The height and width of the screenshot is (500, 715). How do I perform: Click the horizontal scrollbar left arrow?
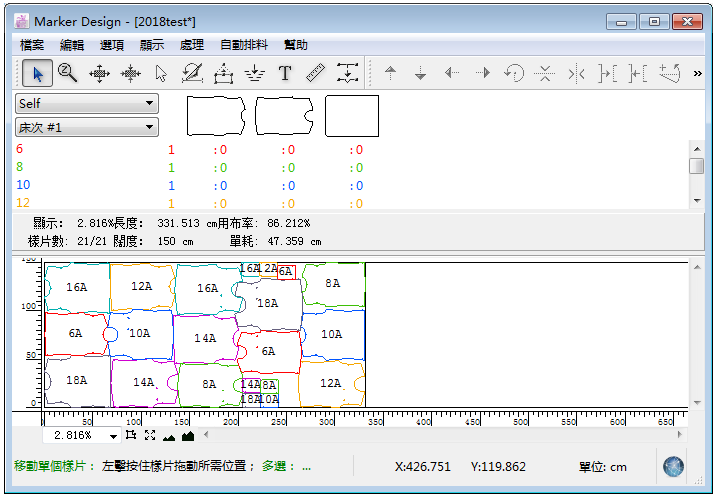point(206,434)
